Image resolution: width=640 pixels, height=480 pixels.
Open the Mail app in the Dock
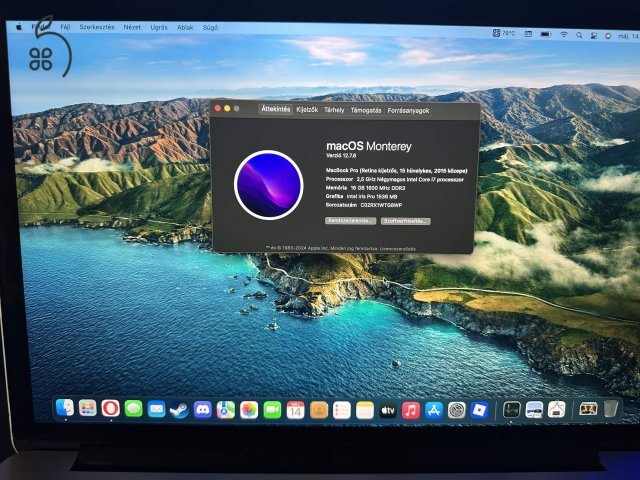coord(156,409)
